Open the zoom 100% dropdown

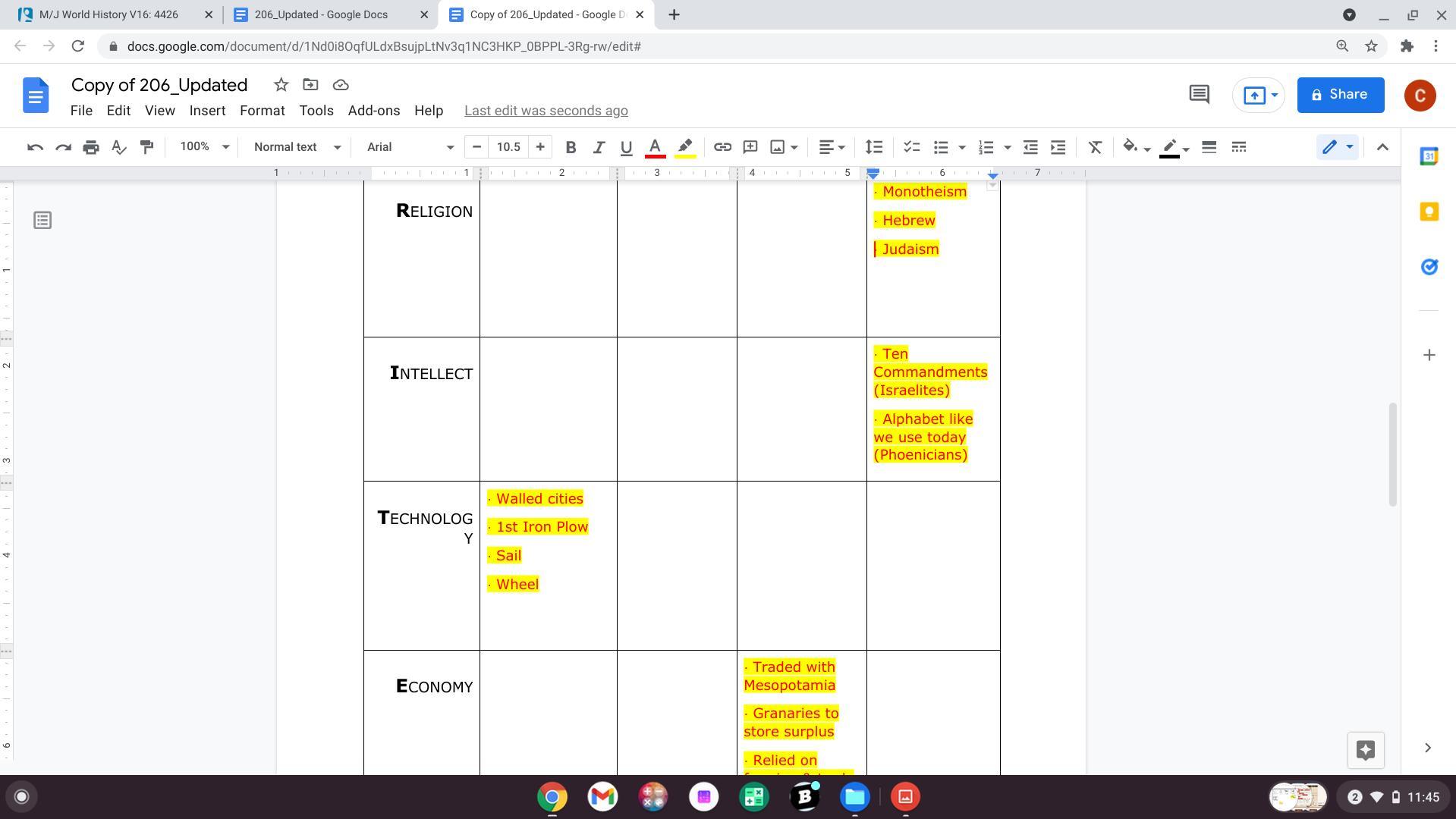point(203,147)
